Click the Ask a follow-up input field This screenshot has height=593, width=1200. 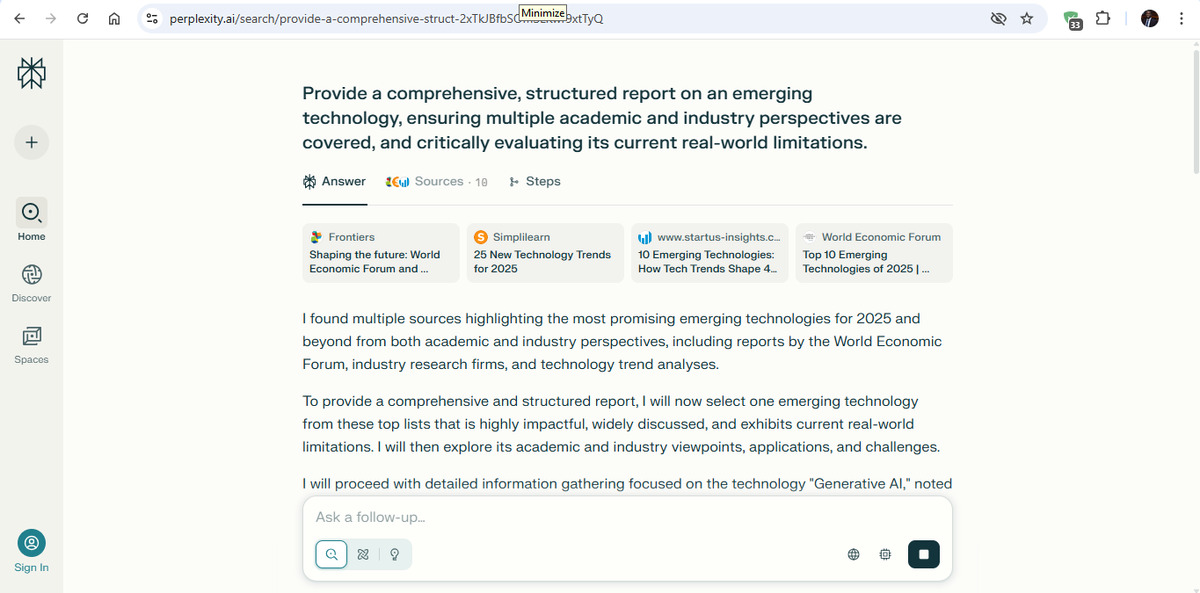600,517
